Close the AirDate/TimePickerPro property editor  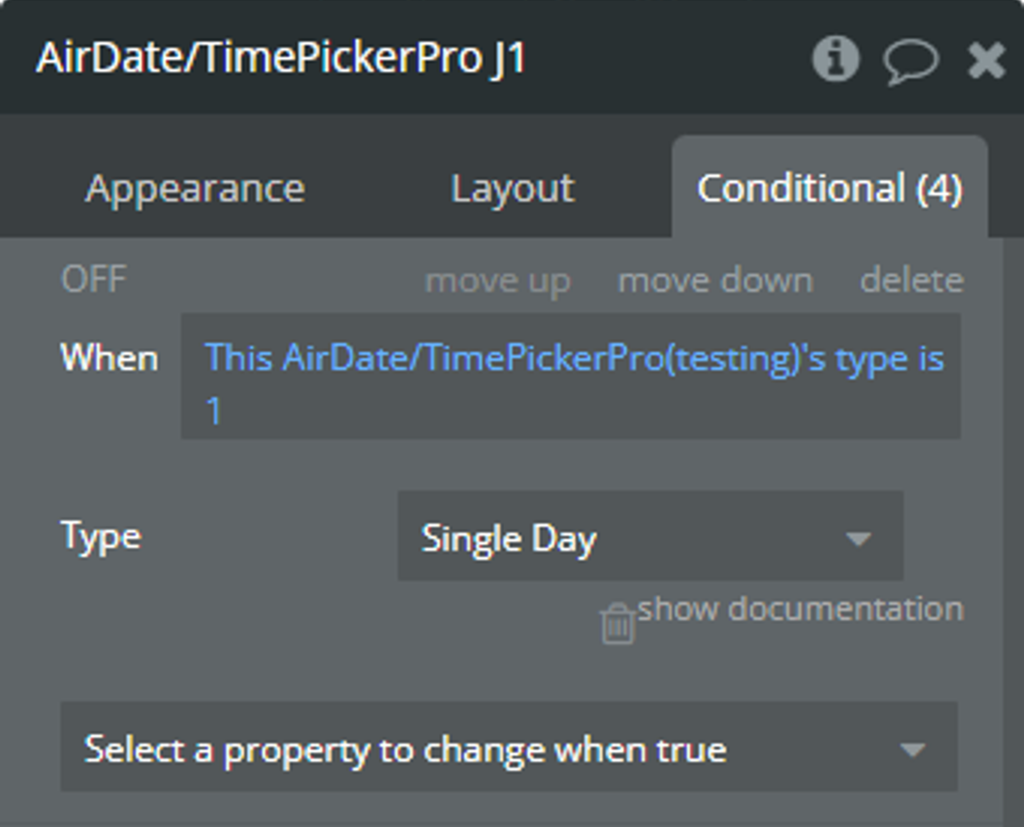pyautogui.click(x=986, y=61)
